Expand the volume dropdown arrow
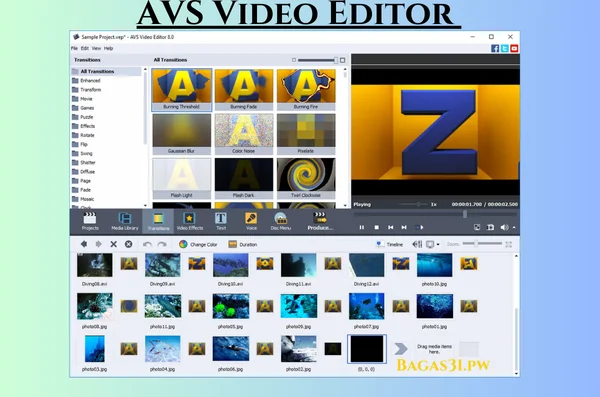Viewport: 600px width, 397px height. click(x=514, y=227)
